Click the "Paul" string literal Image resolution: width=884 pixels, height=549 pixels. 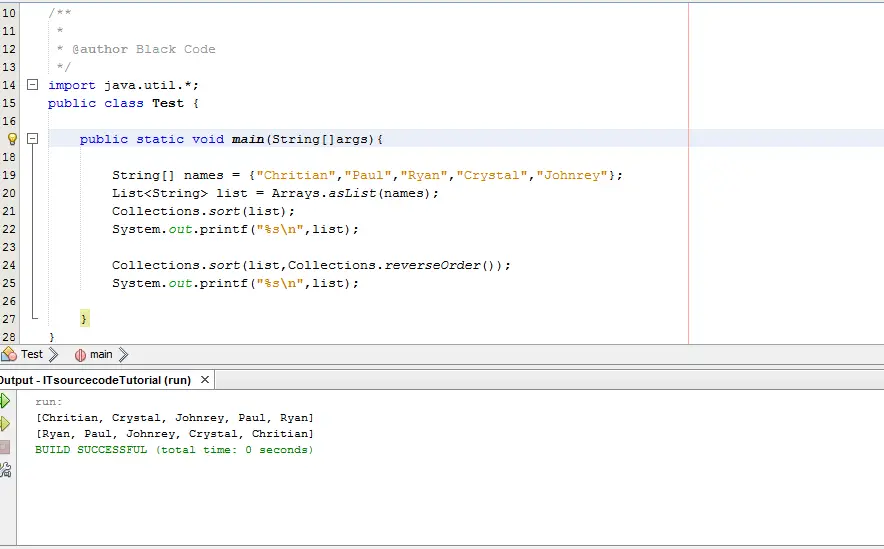pyautogui.click(x=368, y=175)
